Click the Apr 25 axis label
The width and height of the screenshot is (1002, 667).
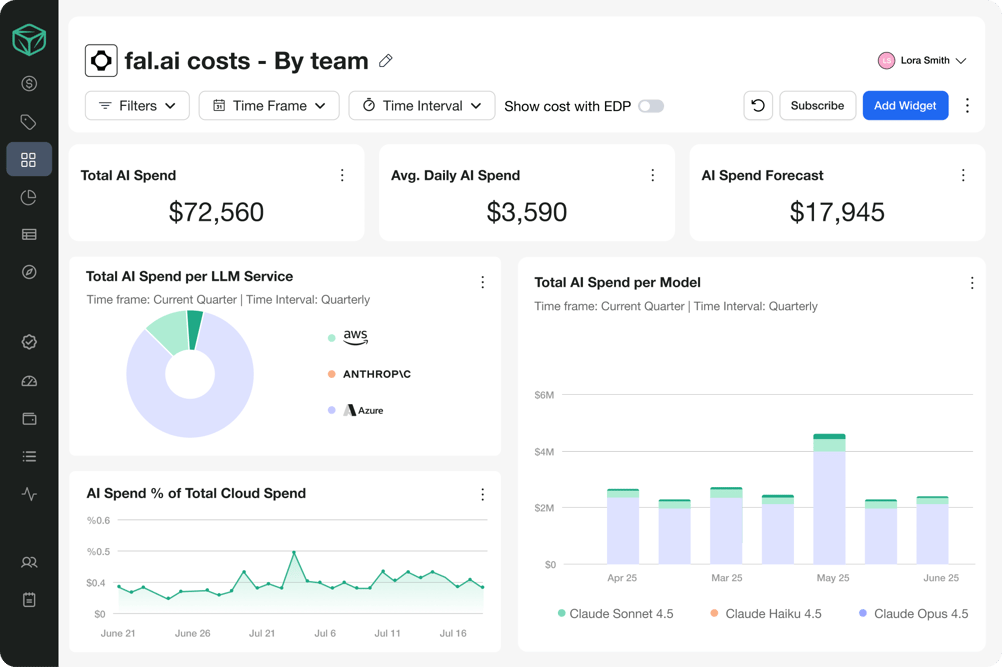(622, 578)
